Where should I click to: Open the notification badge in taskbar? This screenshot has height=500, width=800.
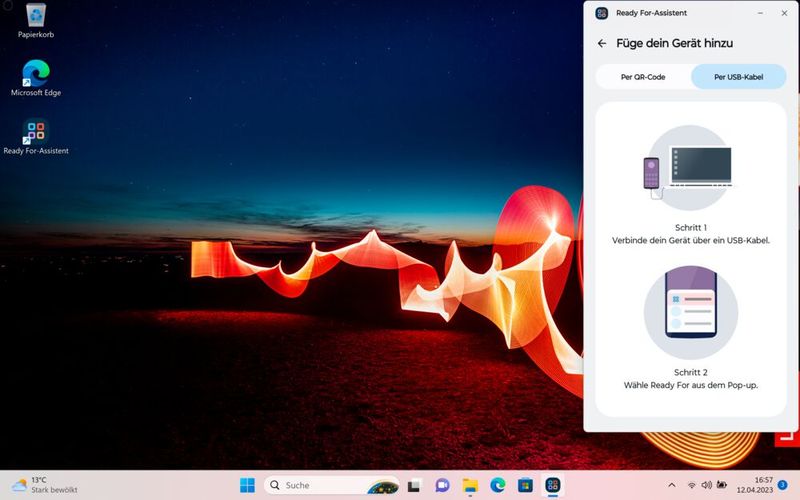[782, 485]
